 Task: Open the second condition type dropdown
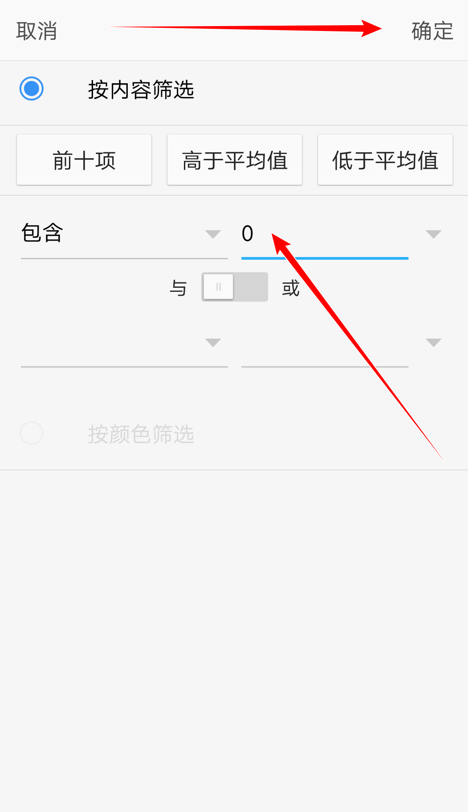click(x=124, y=343)
